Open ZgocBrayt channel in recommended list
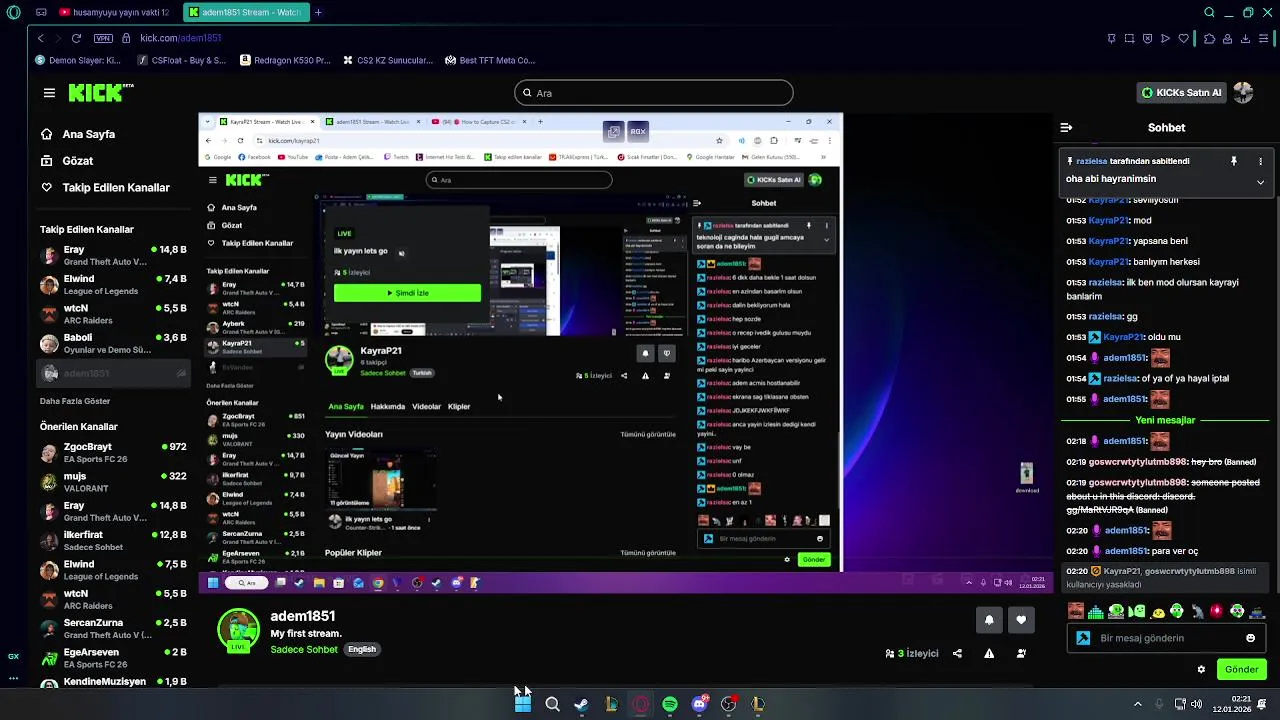1280x720 pixels. 113,452
